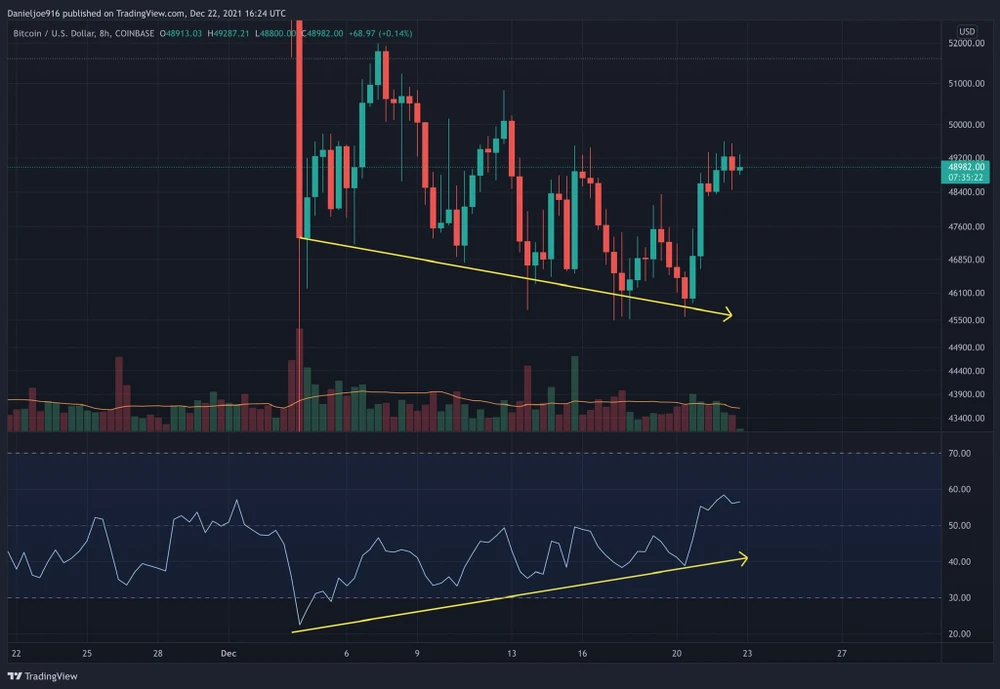Select the current price tag 48982.00
The height and width of the screenshot is (689, 1000).
coord(966,167)
